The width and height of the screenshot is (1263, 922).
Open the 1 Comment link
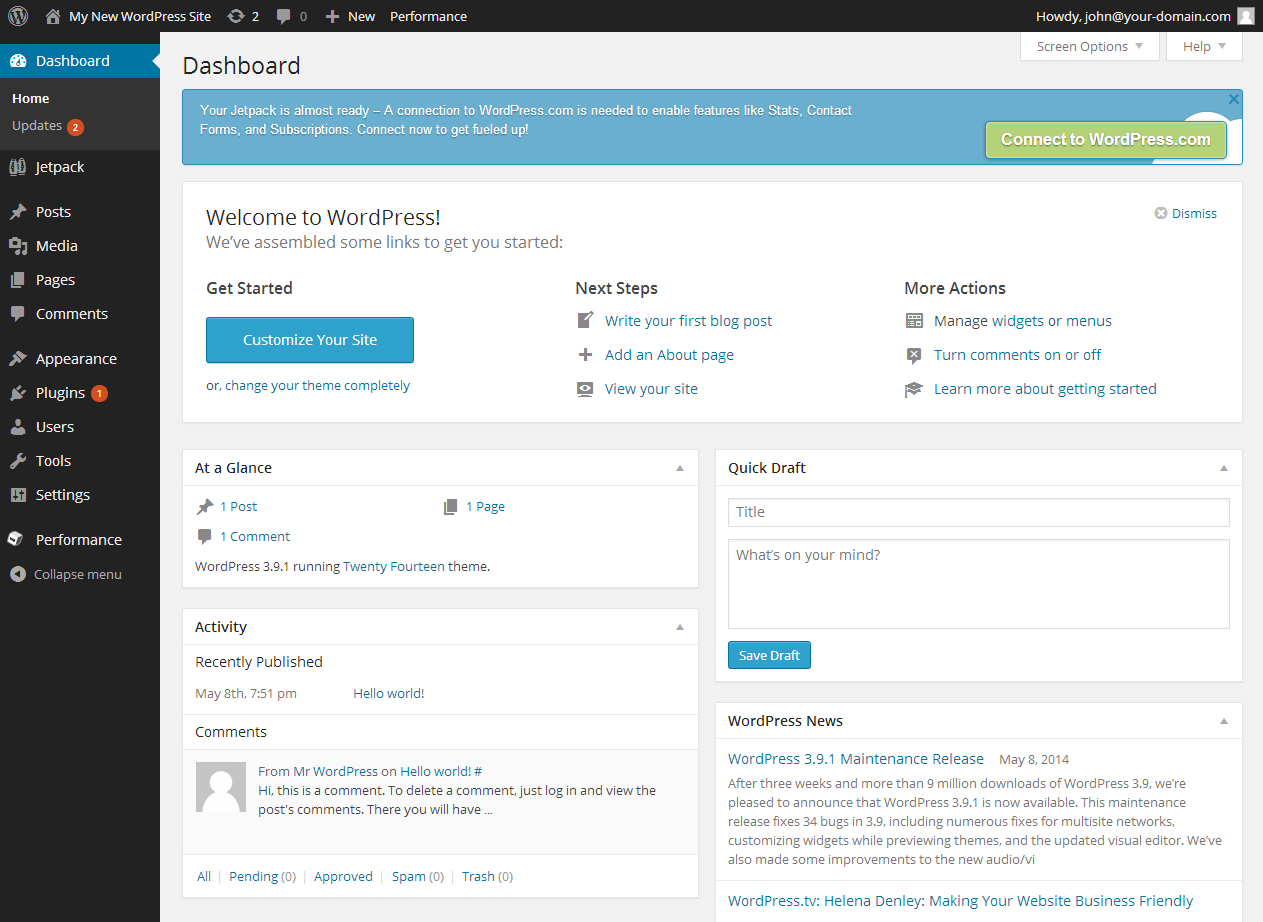(x=255, y=536)
